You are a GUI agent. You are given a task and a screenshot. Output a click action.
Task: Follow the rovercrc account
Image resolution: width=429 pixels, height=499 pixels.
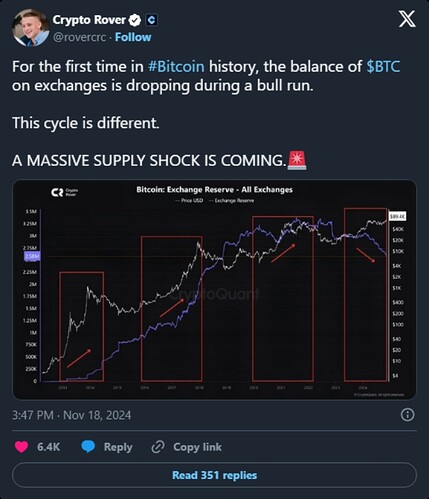[x=133, y=37]
